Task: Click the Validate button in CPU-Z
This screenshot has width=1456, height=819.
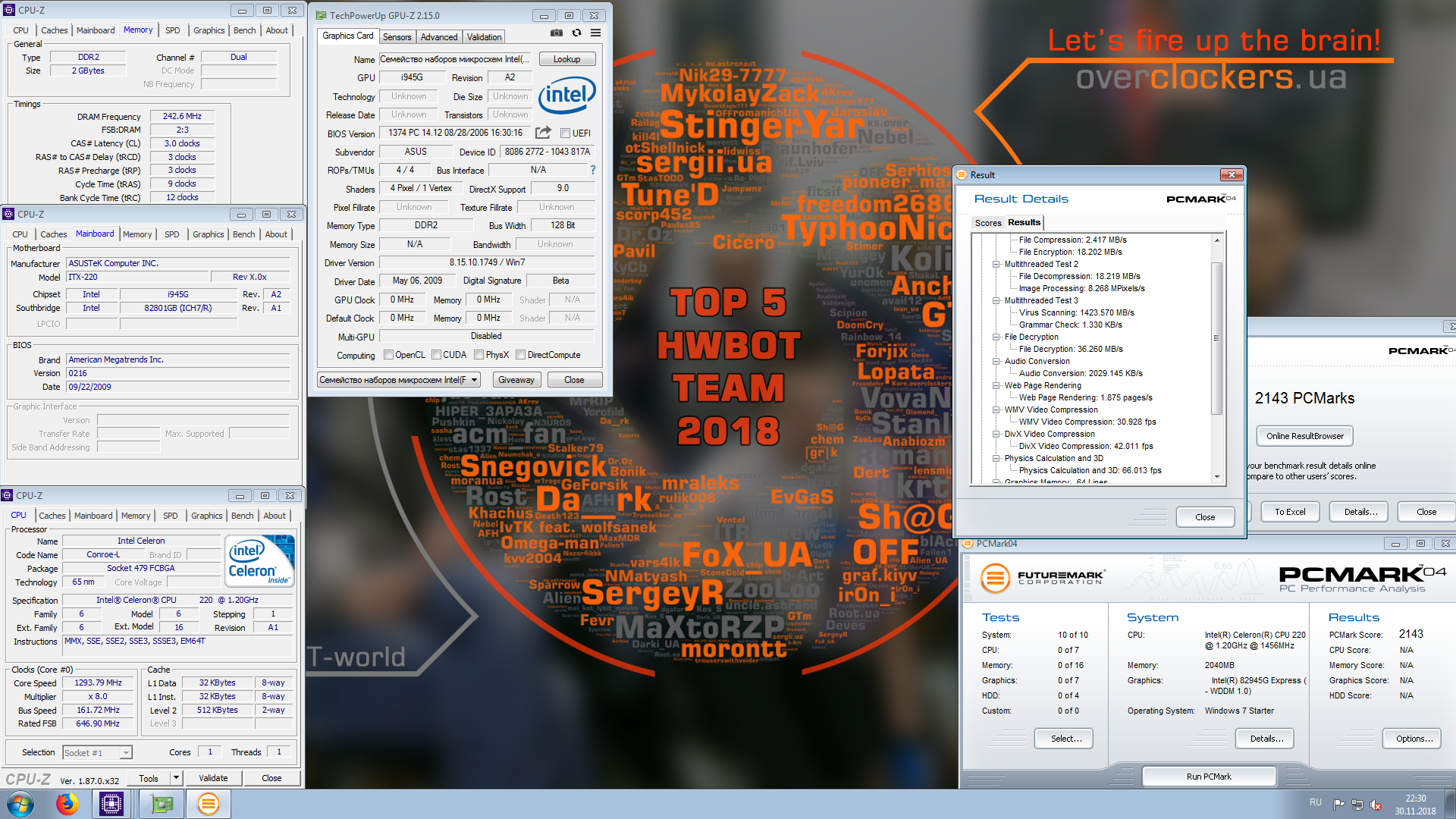Action: coord(213,778)
